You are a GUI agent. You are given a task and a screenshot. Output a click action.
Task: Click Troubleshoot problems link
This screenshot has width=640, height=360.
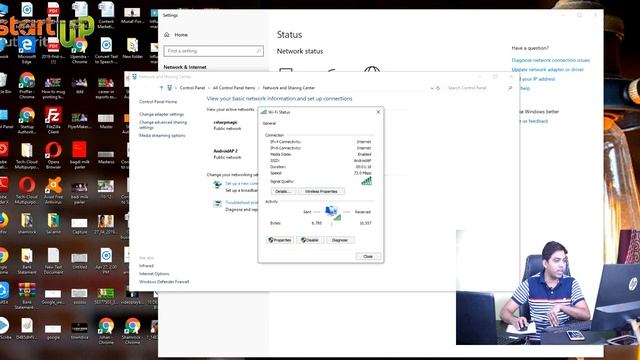pyautogui.click(x=242, y=202)
